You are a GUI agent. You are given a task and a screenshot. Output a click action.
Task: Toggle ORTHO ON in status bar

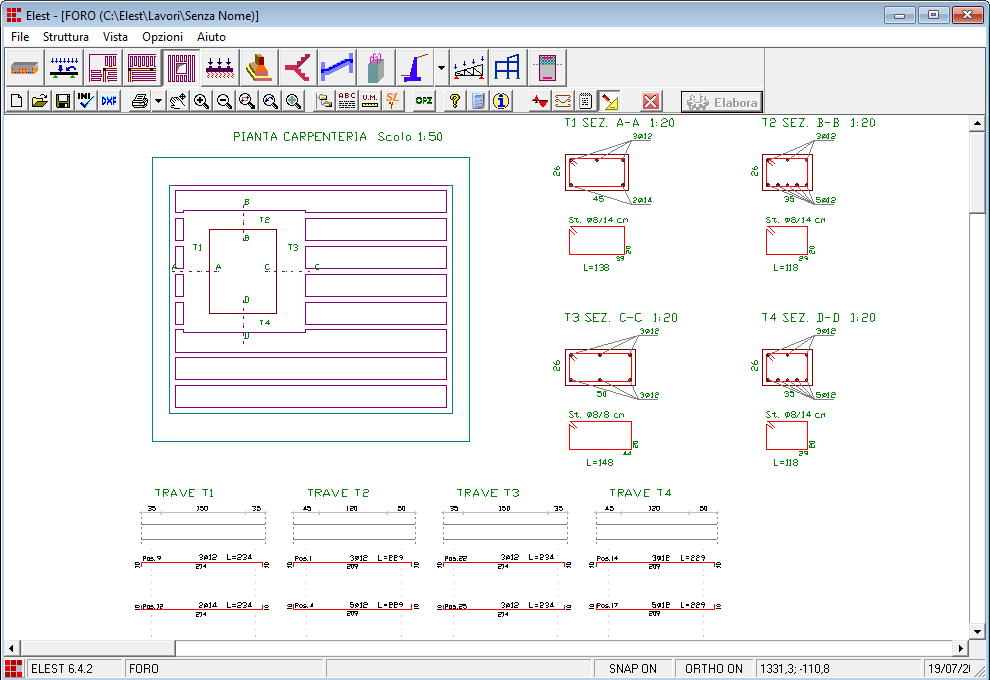pyautogui.click(x=713, y=668)
